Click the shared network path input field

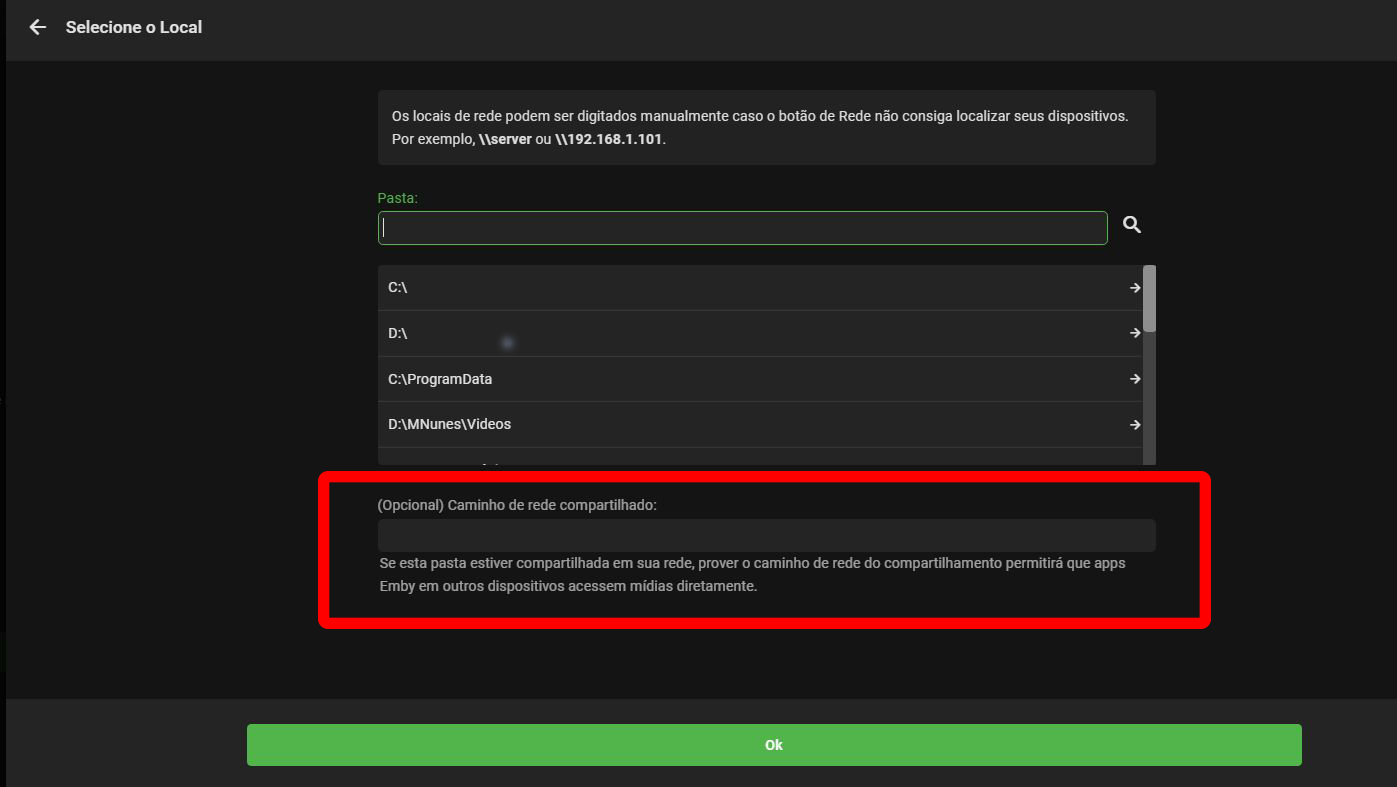(766, 535)
